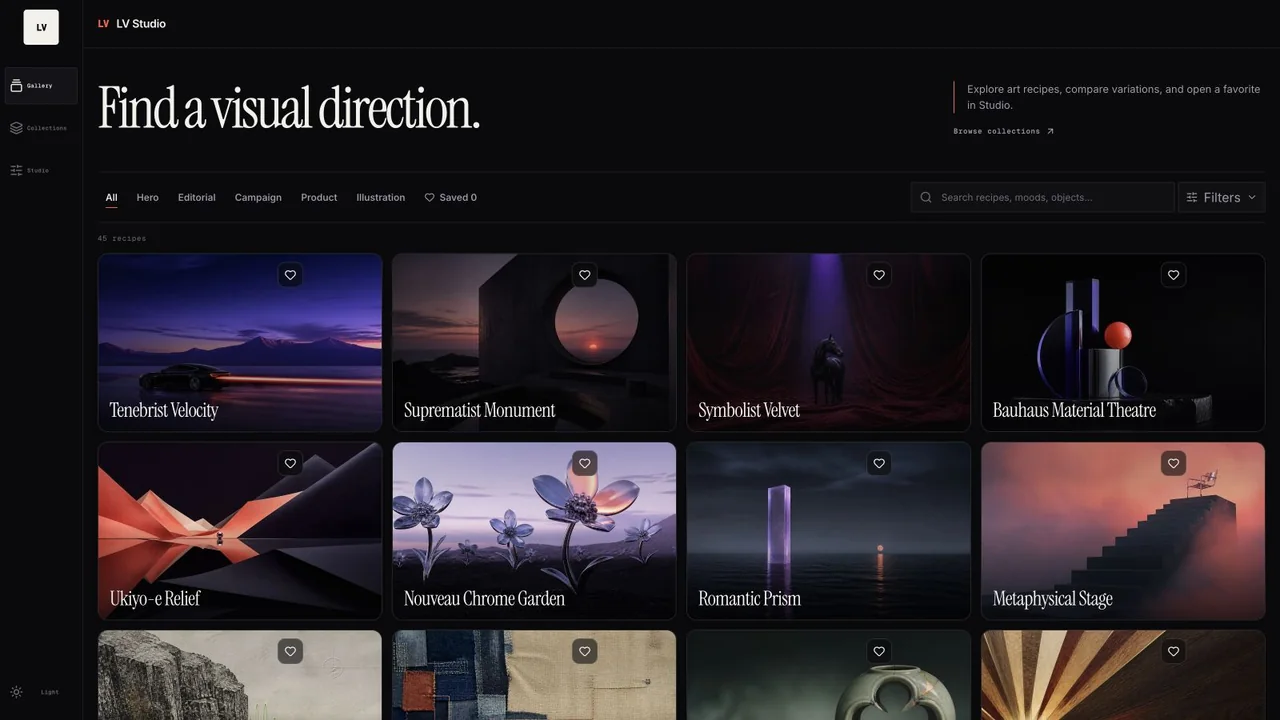Show Editorial recipes

click(x=197, y=198)
